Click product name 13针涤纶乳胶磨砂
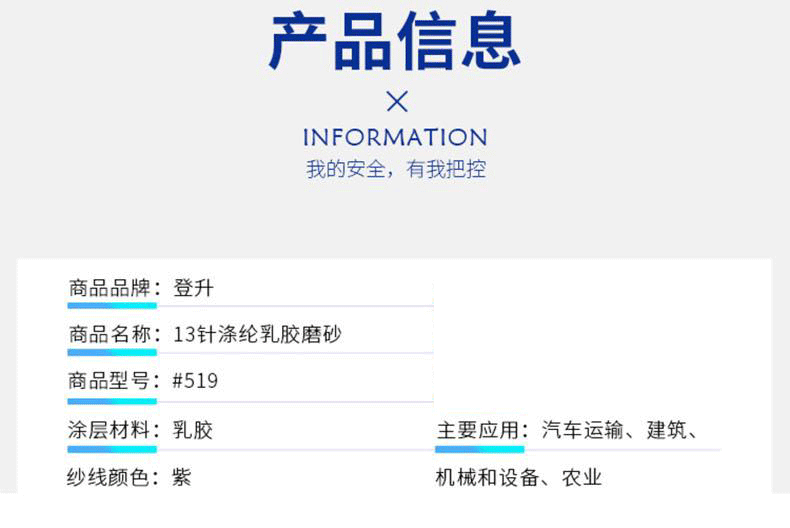The width and height of the screenshot is (790, 528). pyautogui.click(x=257, y=334)
